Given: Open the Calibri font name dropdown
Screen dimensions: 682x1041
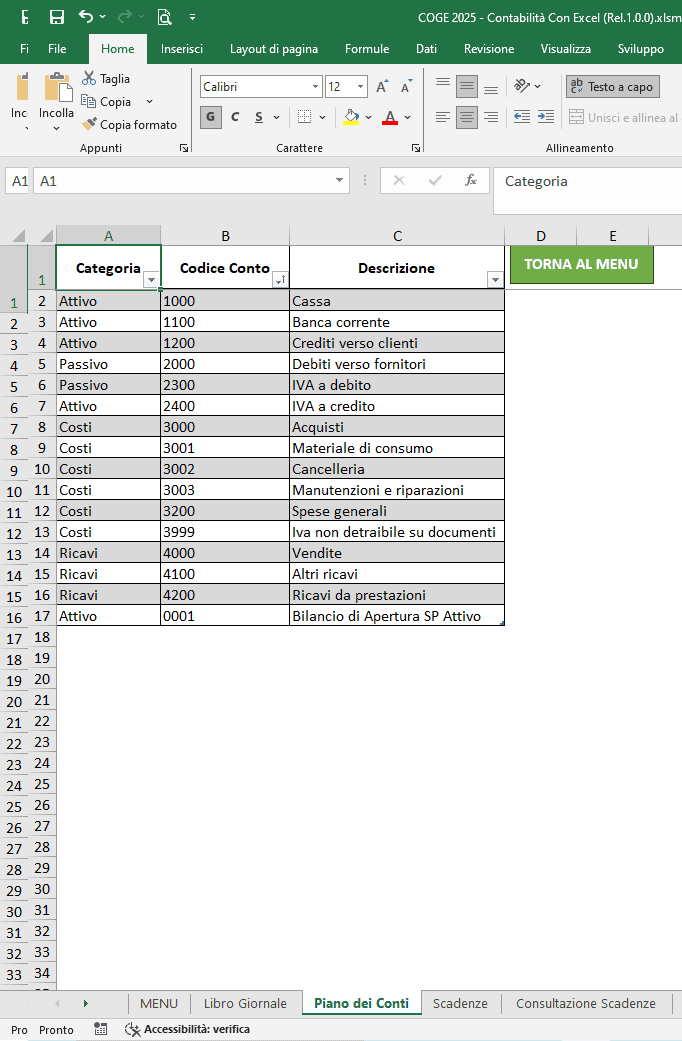Looking at the screenshot, I should click(315, 87).
